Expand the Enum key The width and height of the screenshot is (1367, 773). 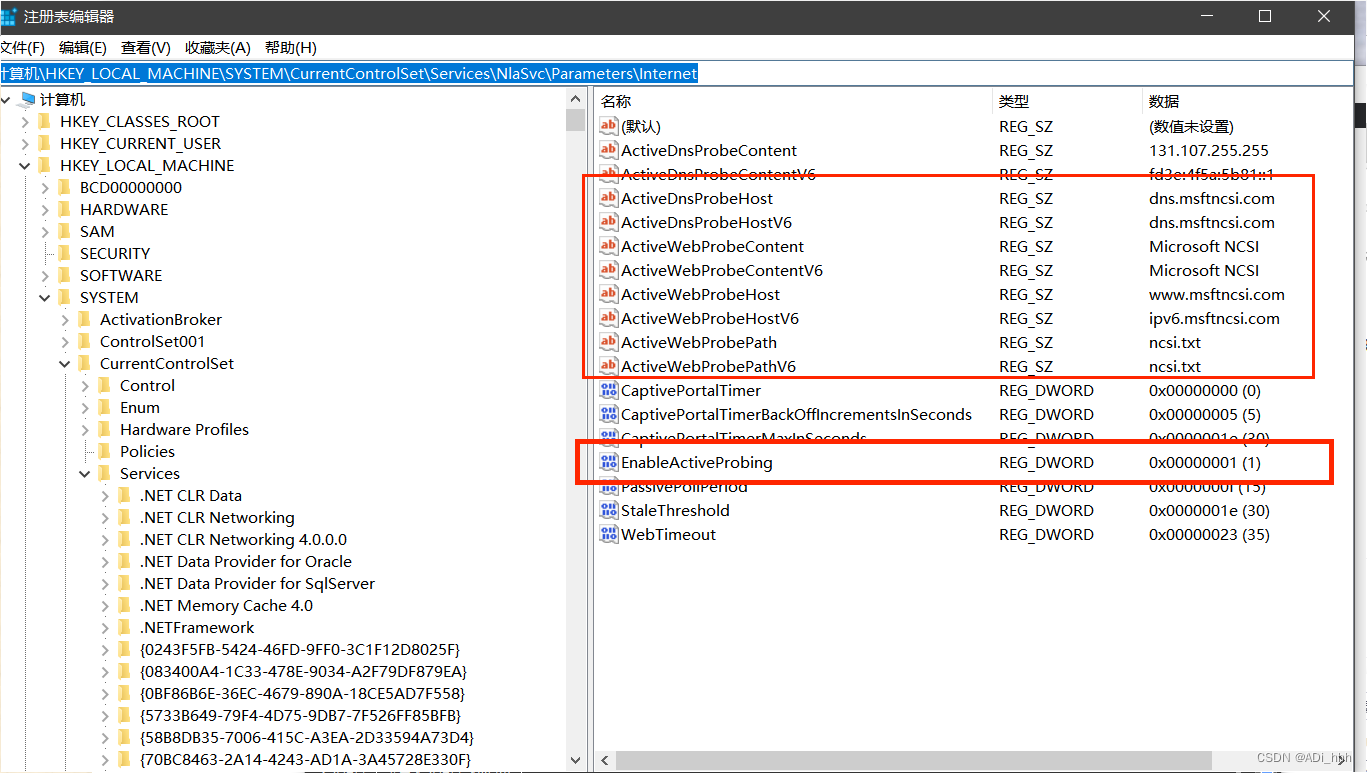[85, 407]
